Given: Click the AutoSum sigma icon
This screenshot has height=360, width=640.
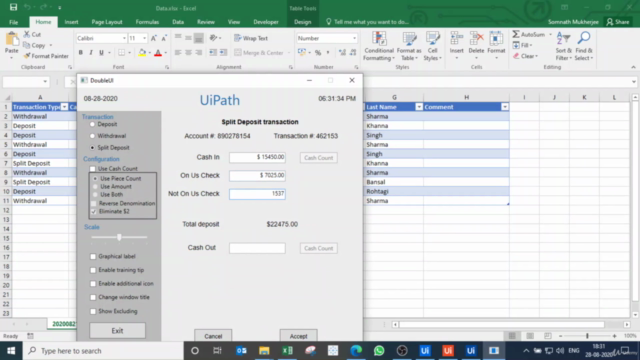Looking at the screenshot, I should [x=516, y=34].
